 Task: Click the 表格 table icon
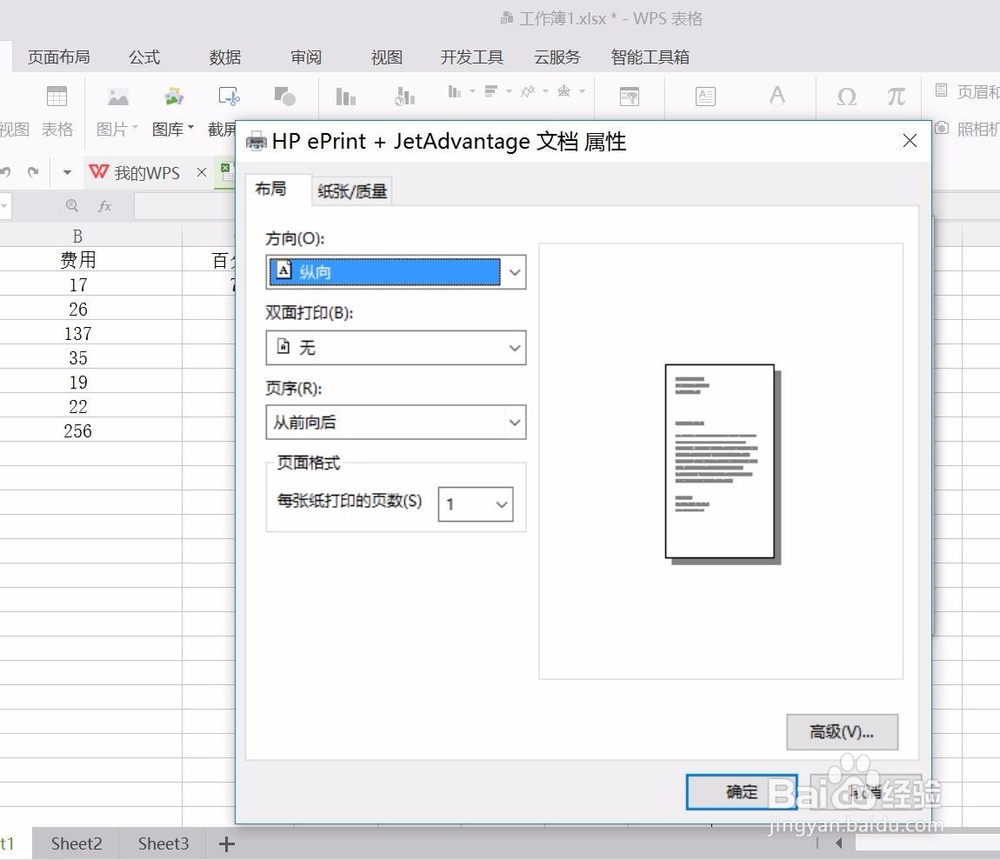tap(57, 96)
